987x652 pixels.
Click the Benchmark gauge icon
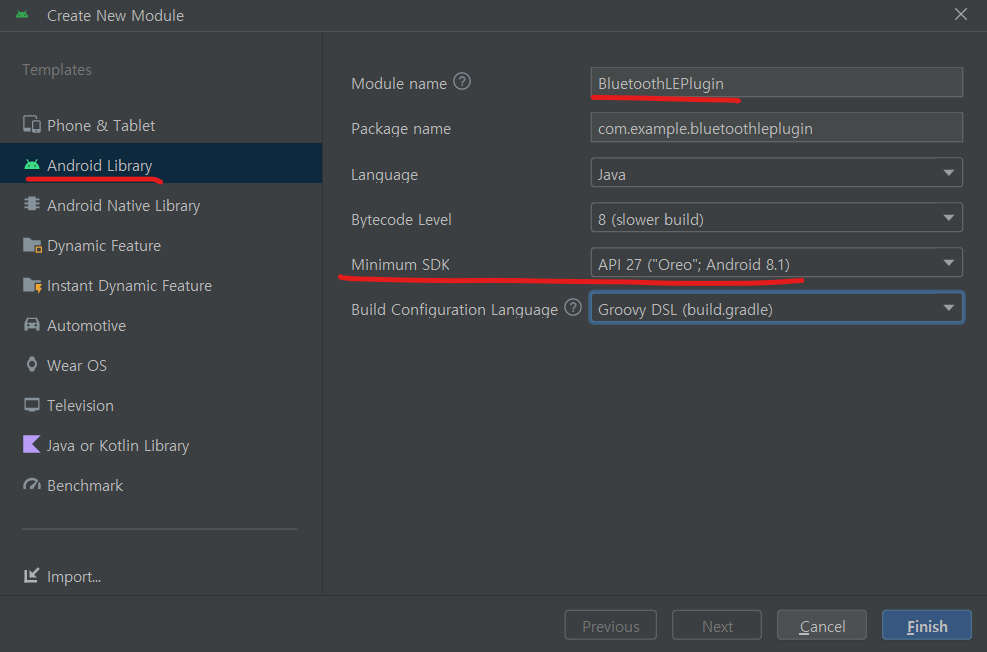coord(31,485)
